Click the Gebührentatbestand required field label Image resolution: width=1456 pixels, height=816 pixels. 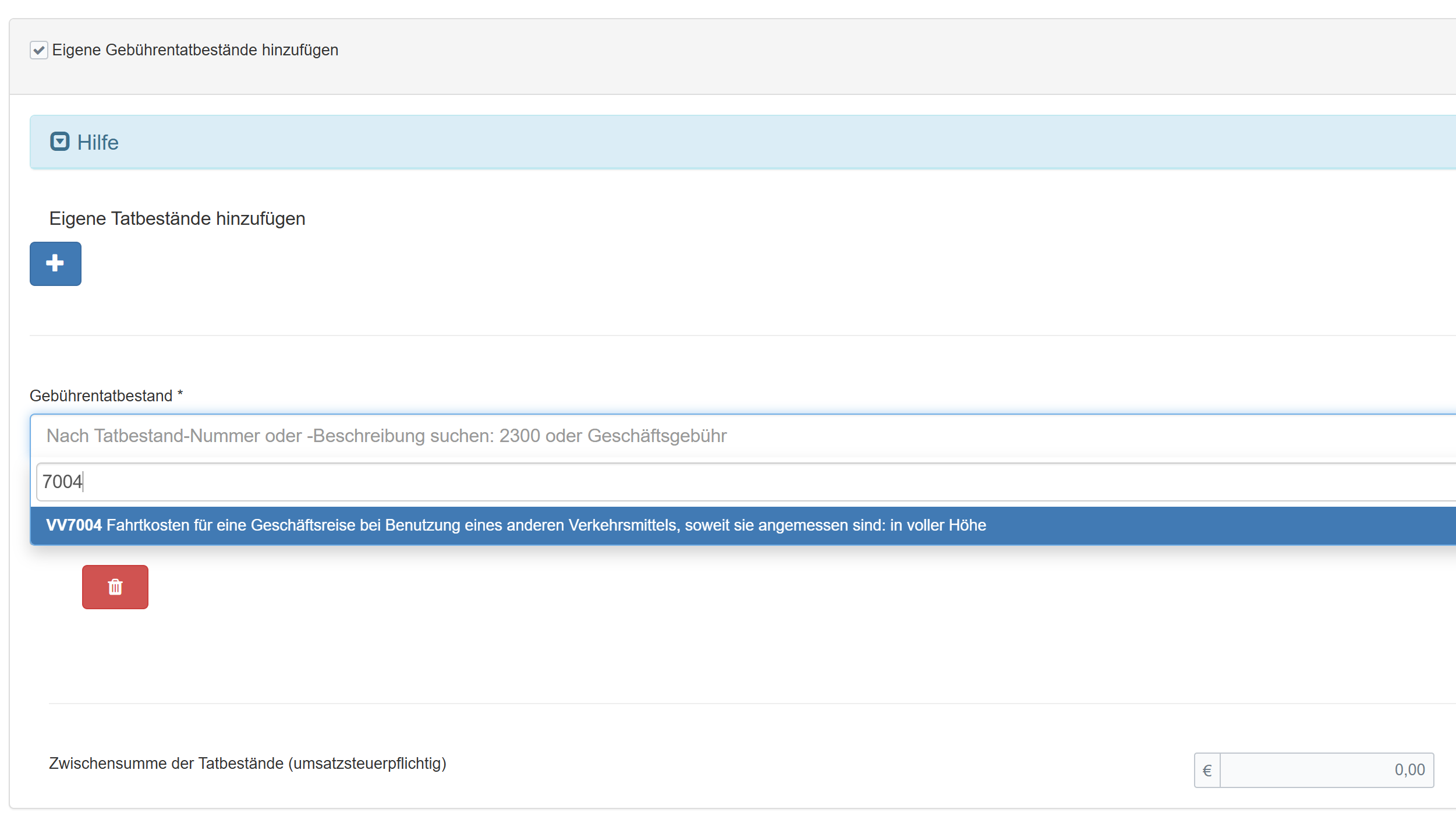click(106, 396)
